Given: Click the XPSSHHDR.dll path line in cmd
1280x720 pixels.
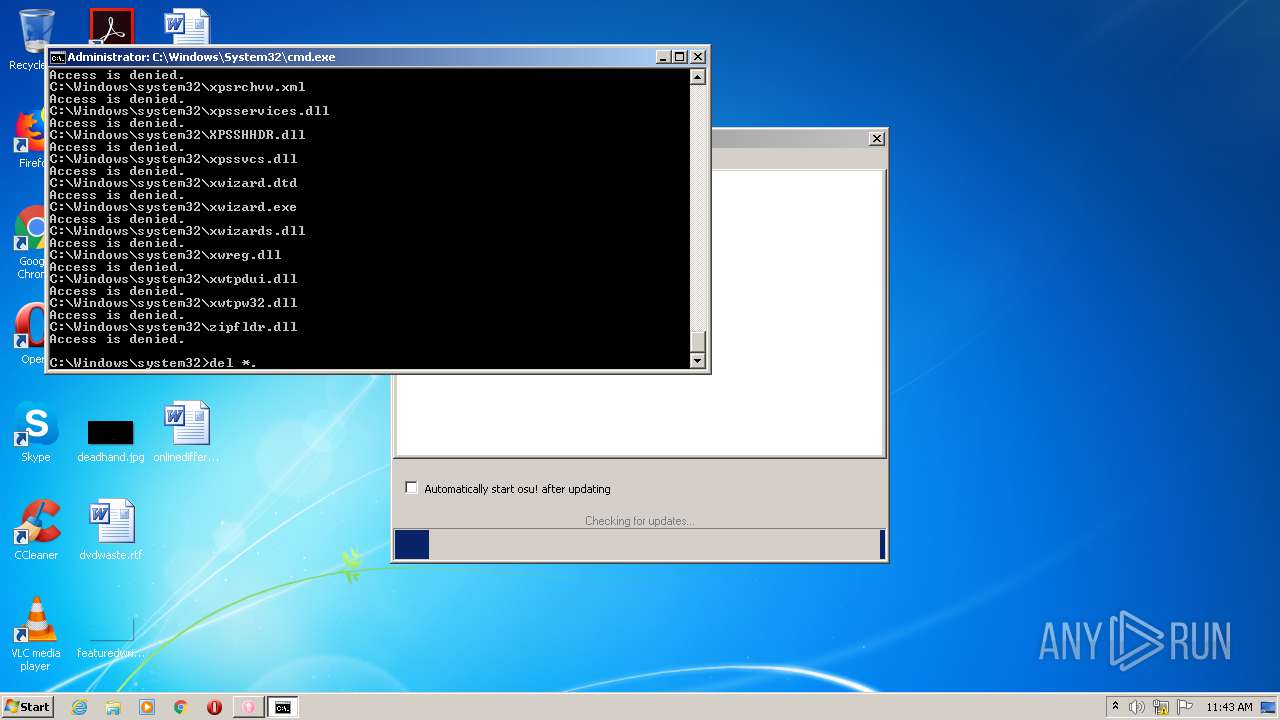Looking at the screenshot, I should [x=177, y=135].
